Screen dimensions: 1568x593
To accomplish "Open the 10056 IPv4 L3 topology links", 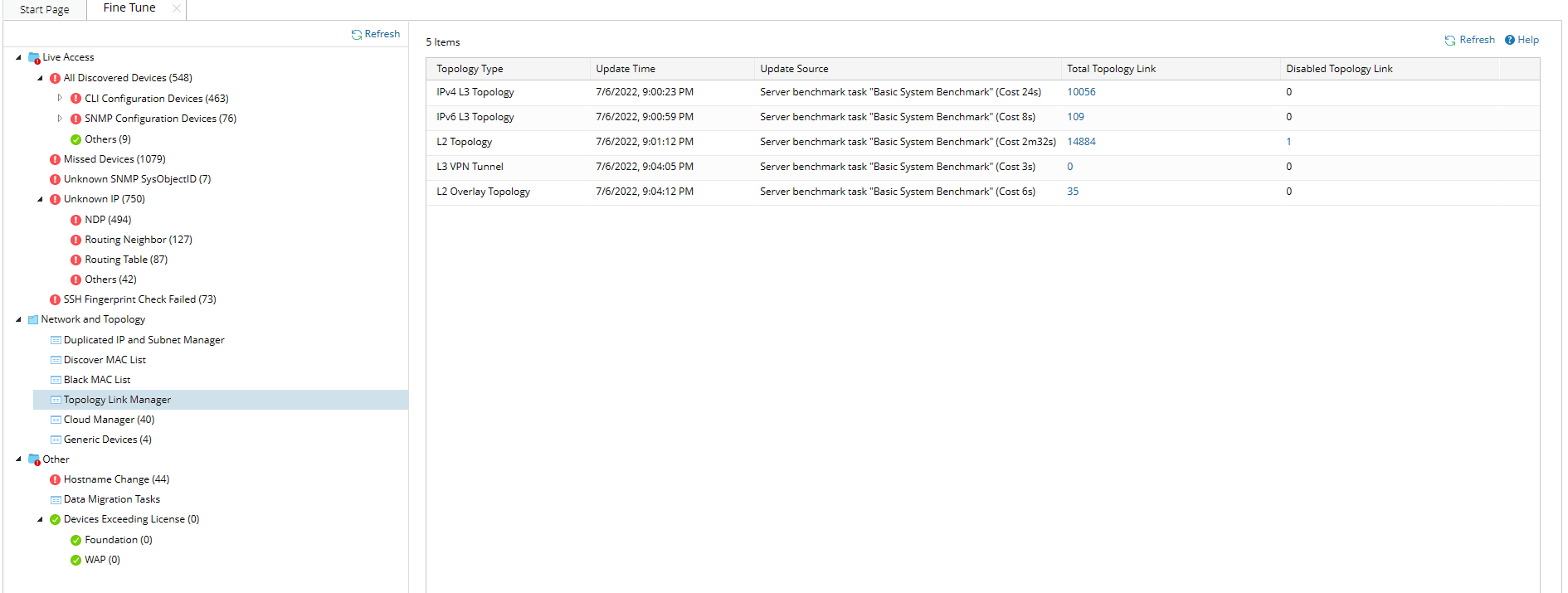I will point(1081,92).
